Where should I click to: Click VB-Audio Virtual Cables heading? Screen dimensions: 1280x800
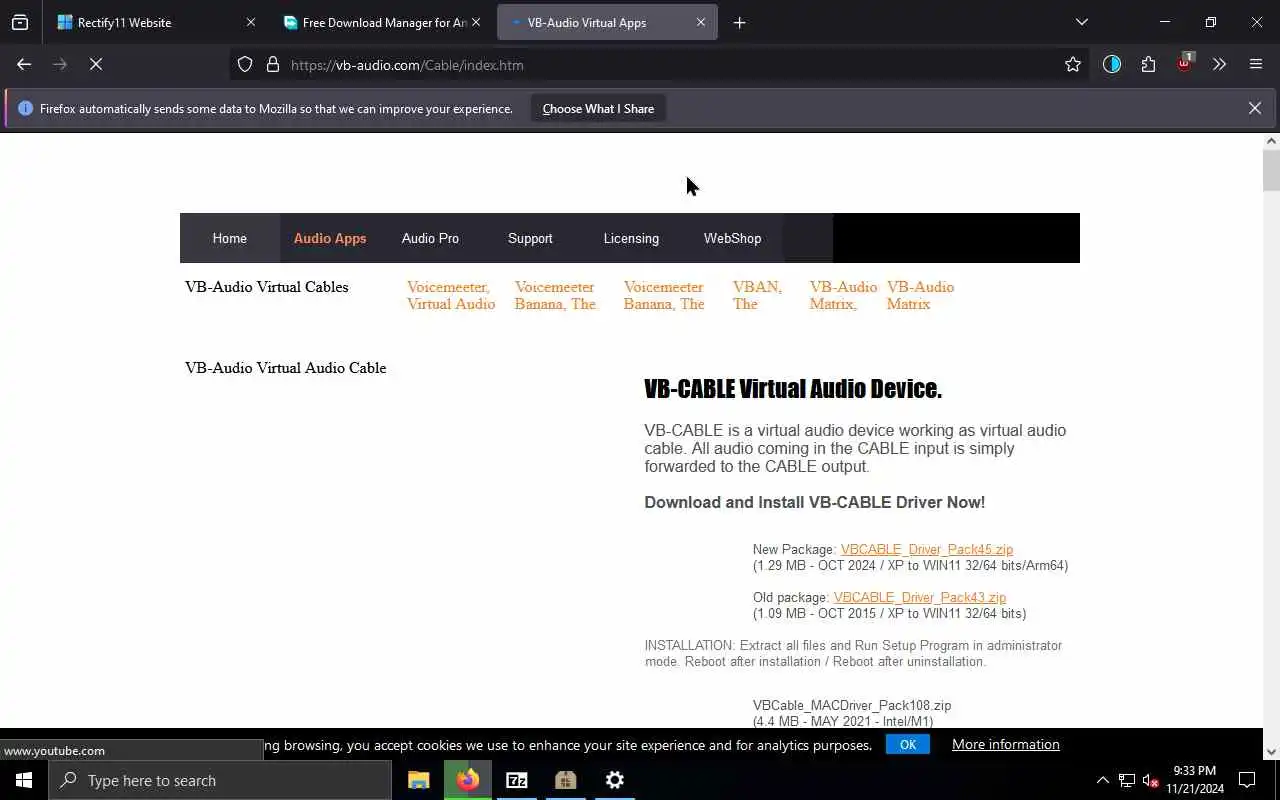pos(267,287)
